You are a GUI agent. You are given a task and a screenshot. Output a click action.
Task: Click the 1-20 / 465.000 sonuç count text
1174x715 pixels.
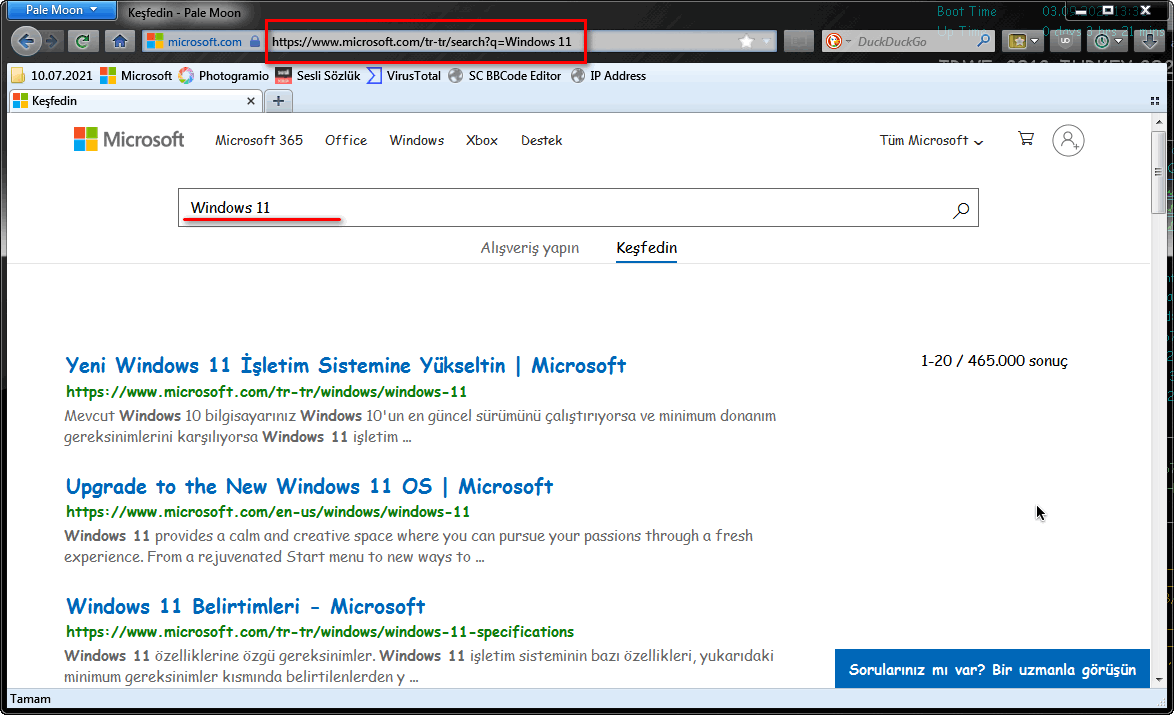994,361
